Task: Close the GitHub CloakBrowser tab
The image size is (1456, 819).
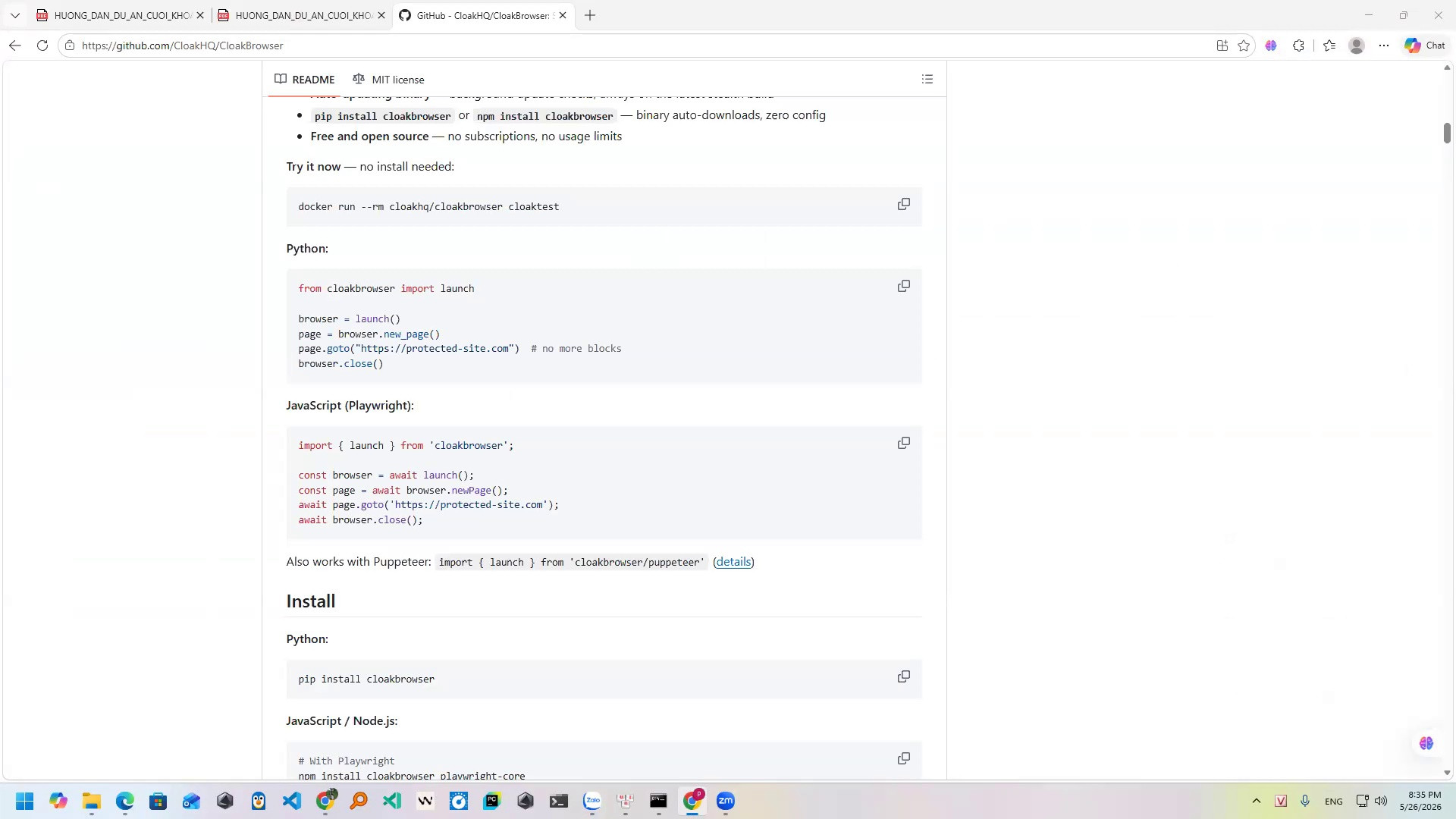Action: pyautogui.click(x=563, y=15)
